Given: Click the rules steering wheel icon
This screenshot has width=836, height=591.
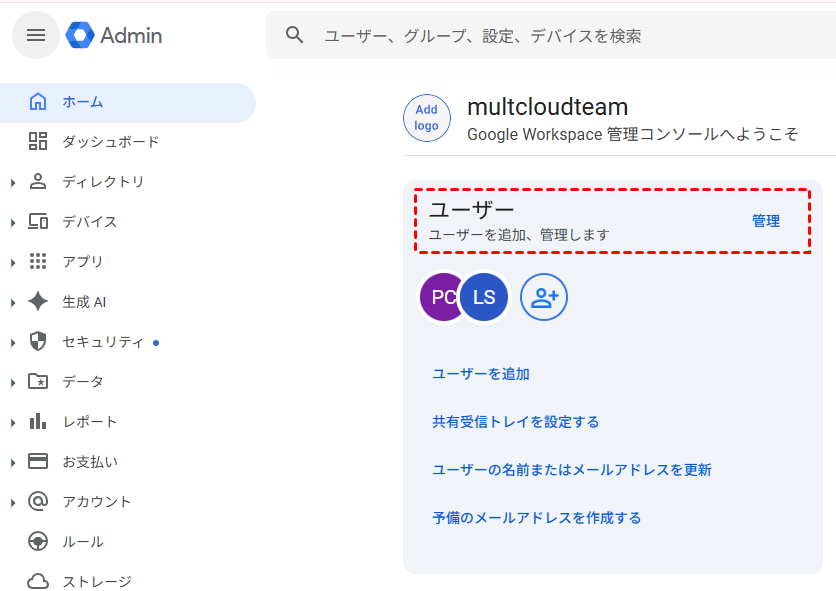Looking at the screenshot, I should (x=38, y=541).
